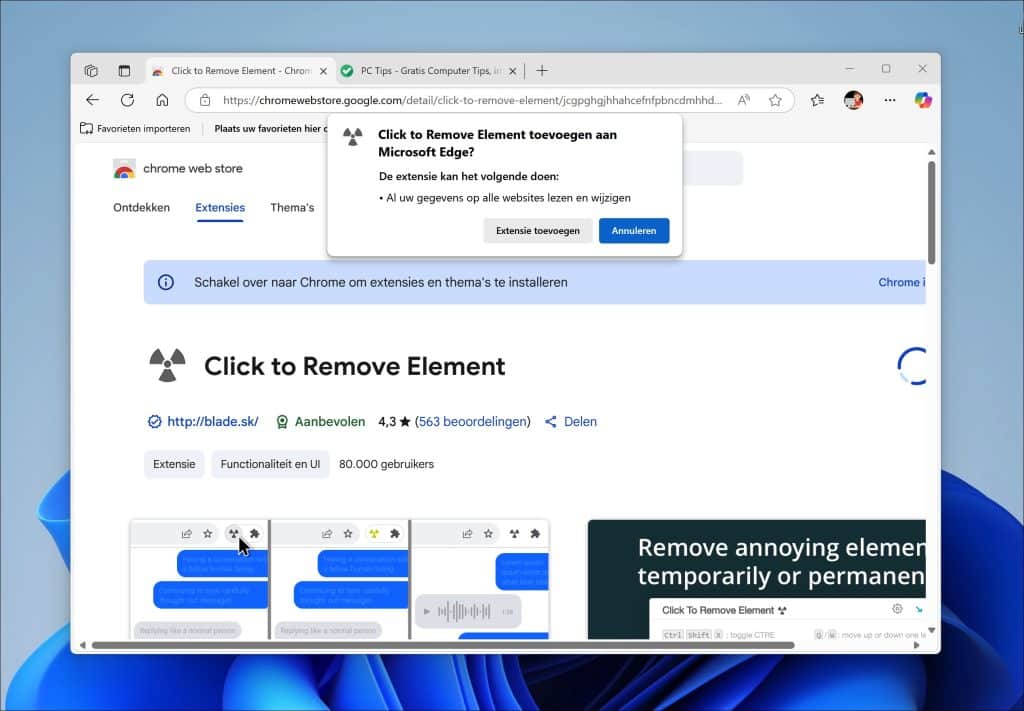Click the Click to Remove Element heading
This screenshot has height=711, width=1024.
coord(355,366)
